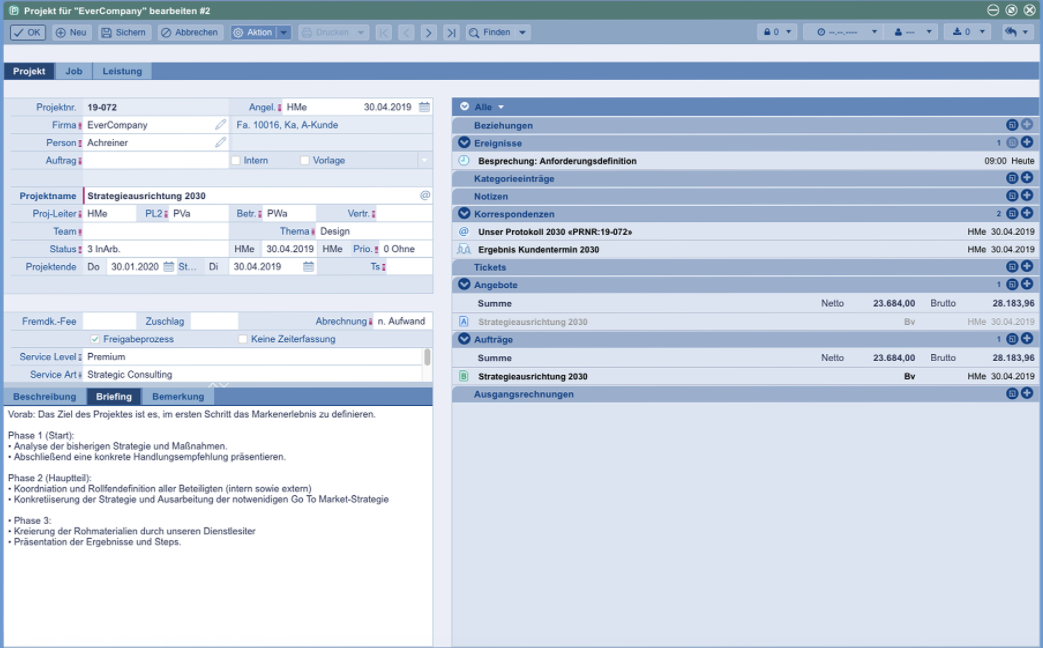
Task: Enable the Vorlage checkbox
Action: 305,159
